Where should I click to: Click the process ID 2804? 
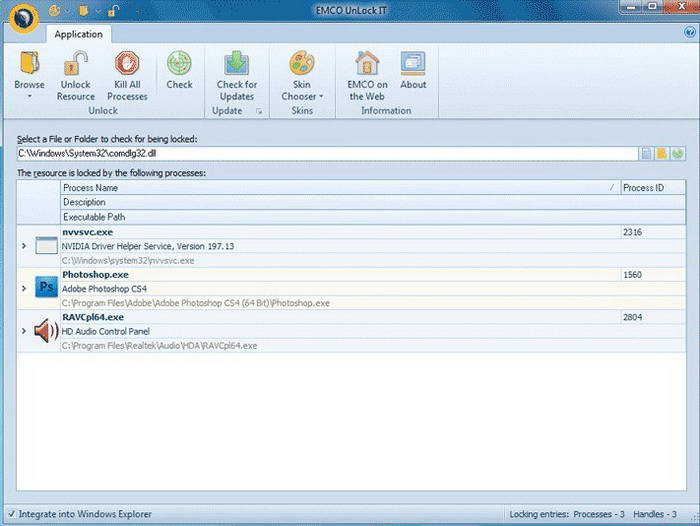point(633,317)
